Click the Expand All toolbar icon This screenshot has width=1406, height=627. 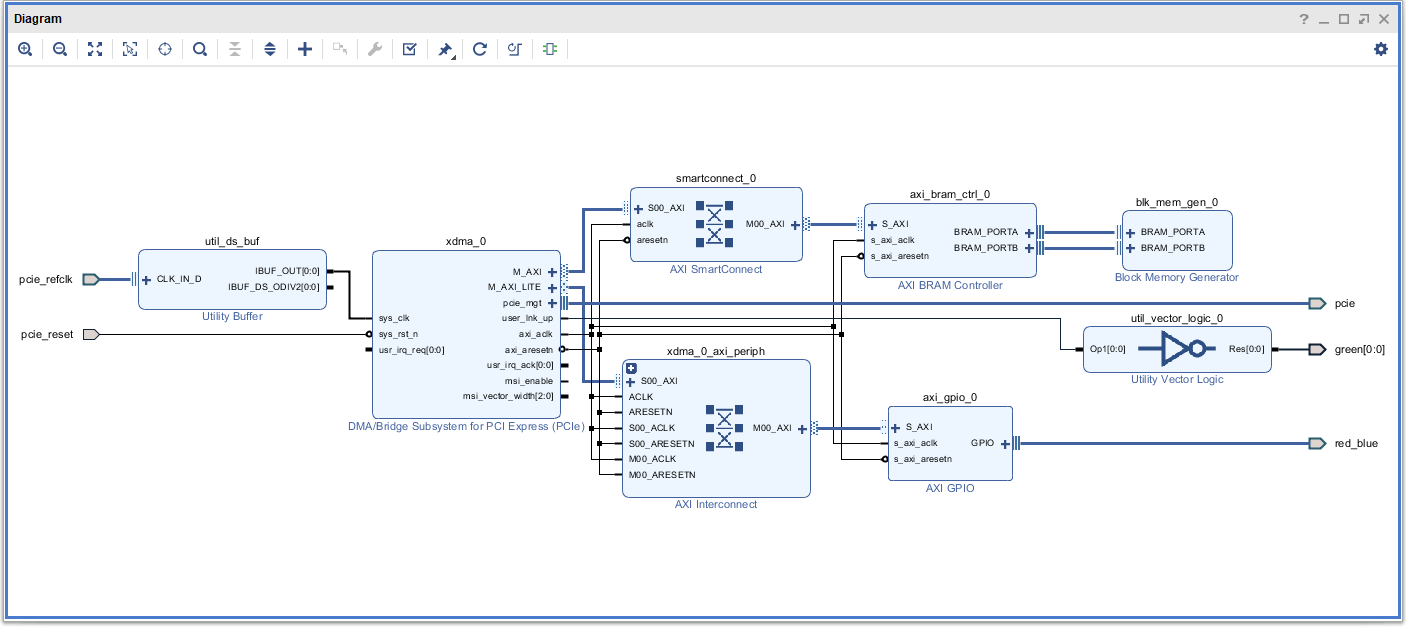tap(270, 49)
